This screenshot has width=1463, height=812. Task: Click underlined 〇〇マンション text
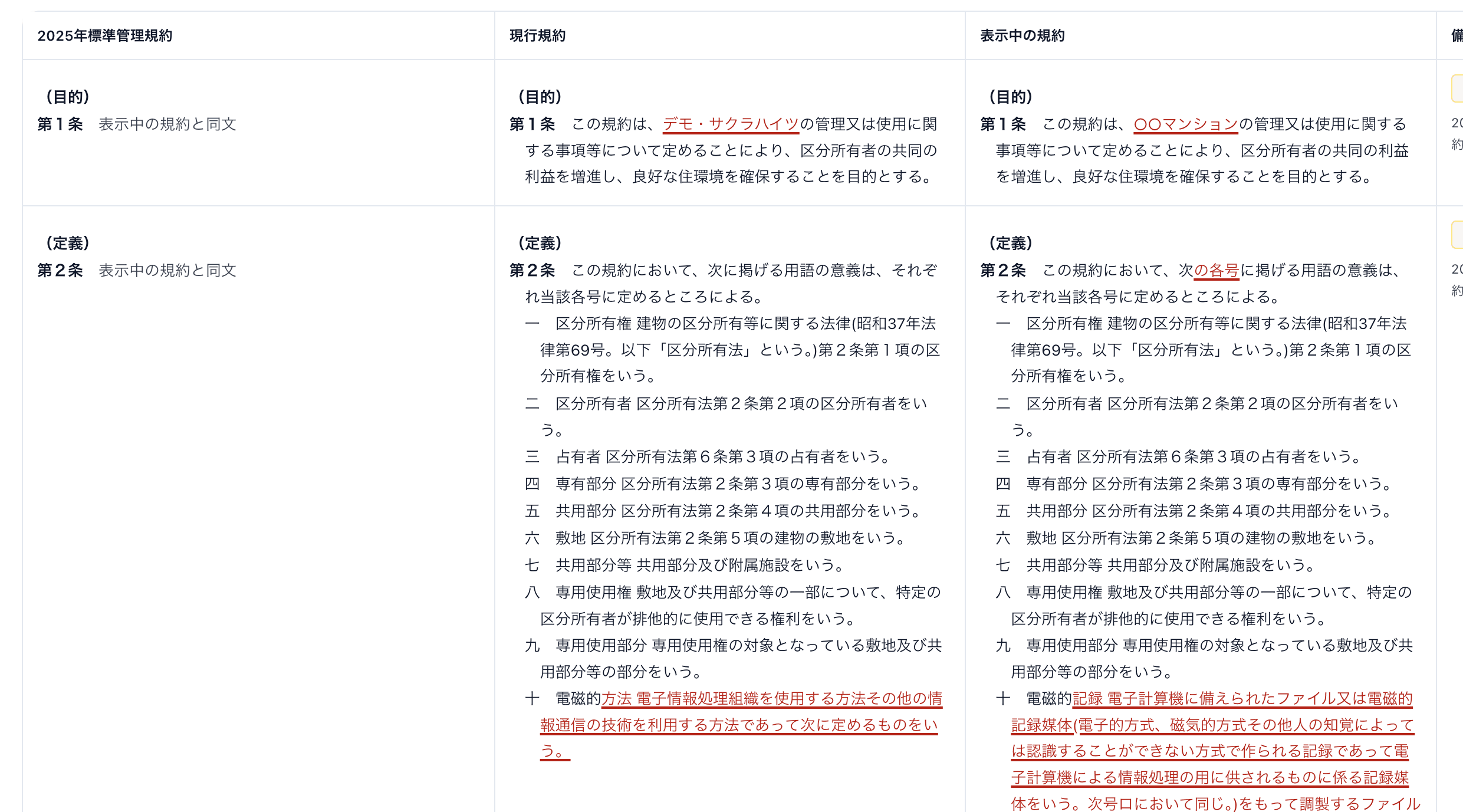click(x=1186, y=124)
